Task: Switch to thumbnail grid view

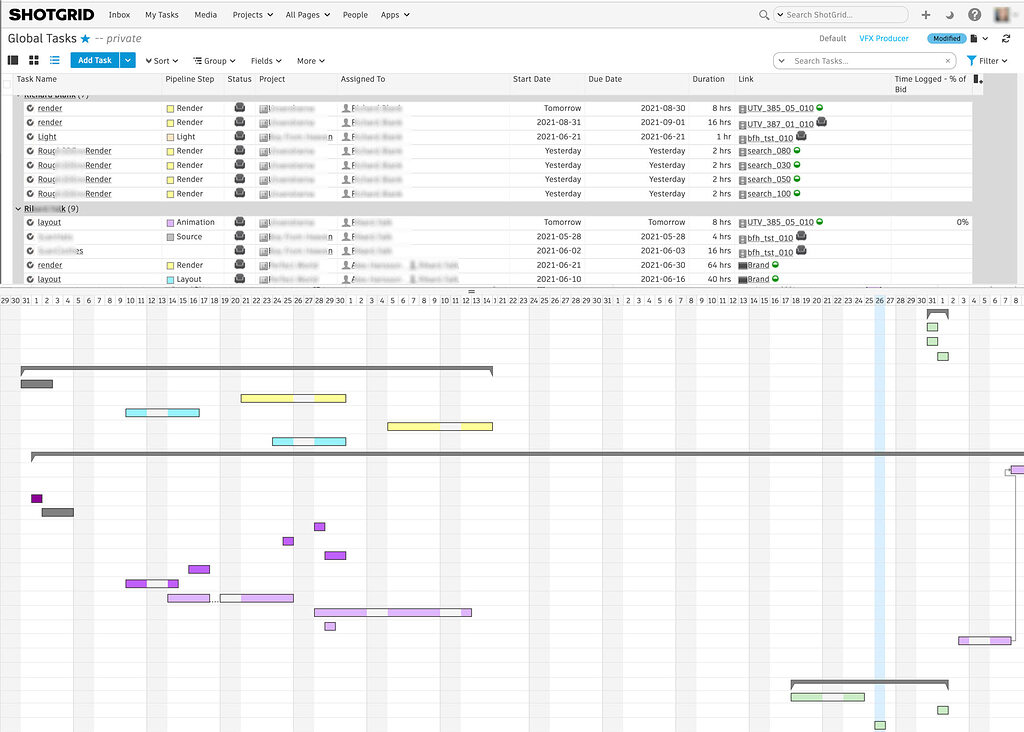Action: click(x=32, y=60)
